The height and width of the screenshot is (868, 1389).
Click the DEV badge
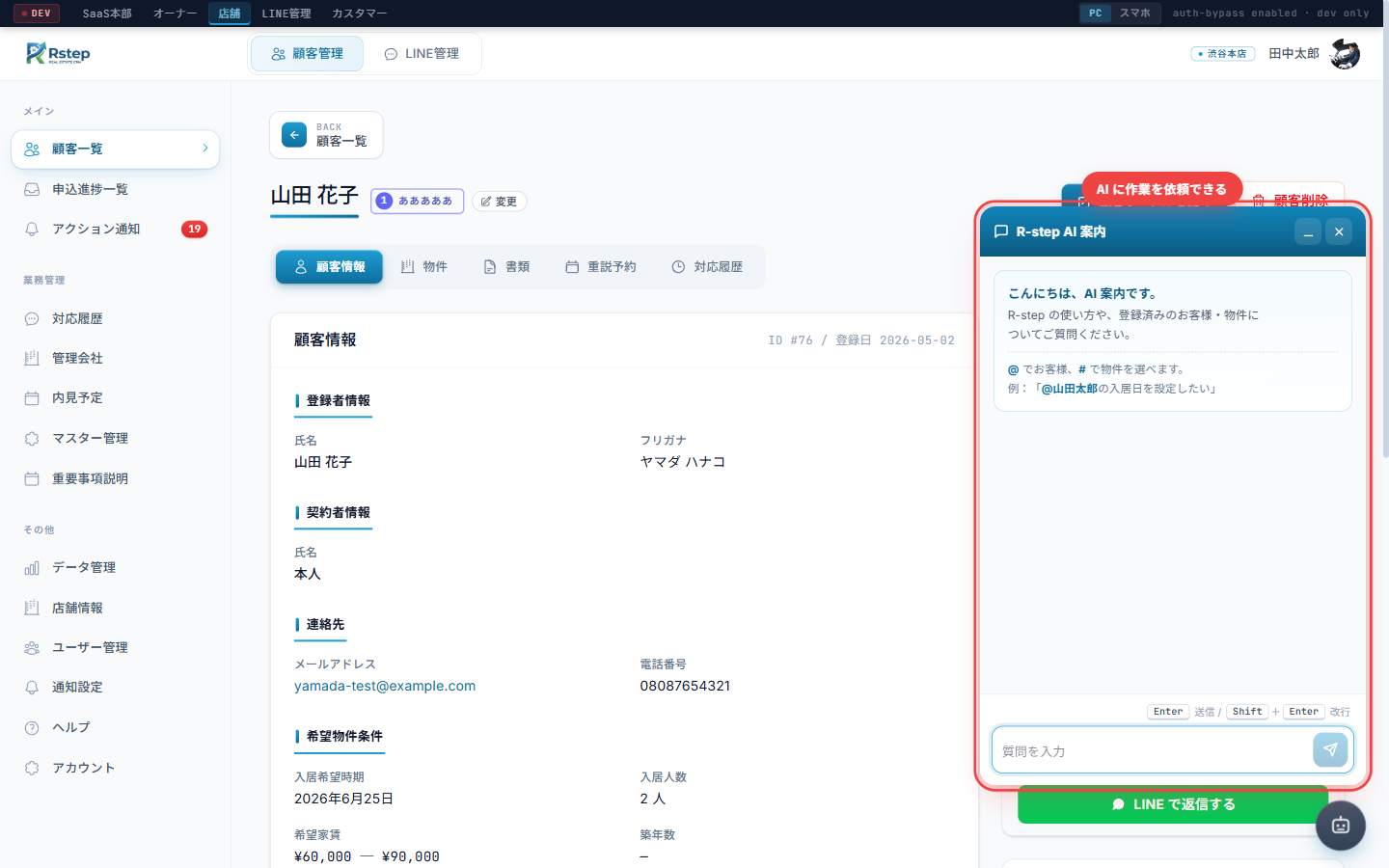tap(37, 14)
